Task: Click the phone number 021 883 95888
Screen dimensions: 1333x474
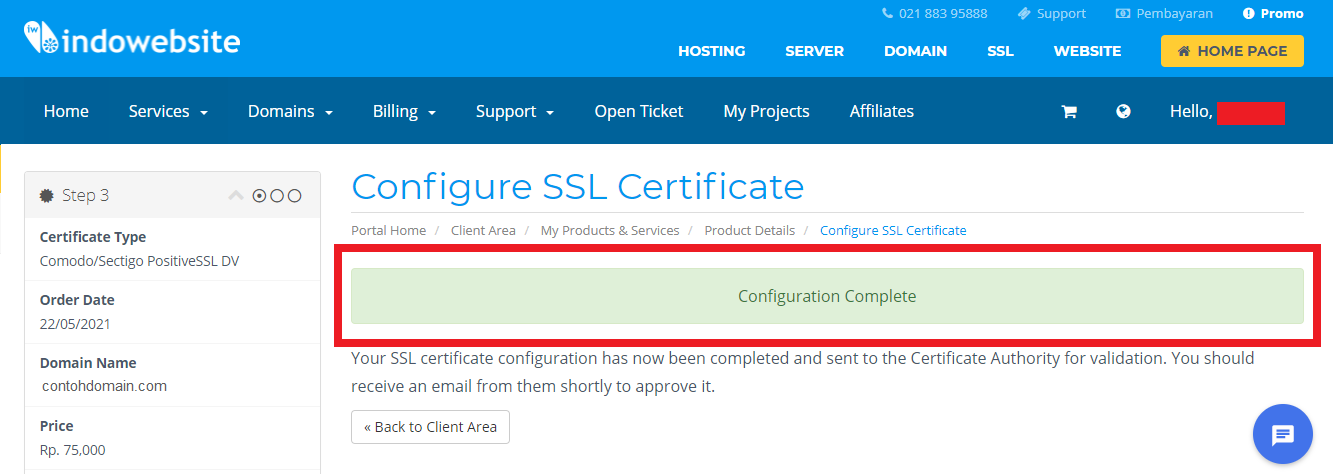Action: pos(934,13)
